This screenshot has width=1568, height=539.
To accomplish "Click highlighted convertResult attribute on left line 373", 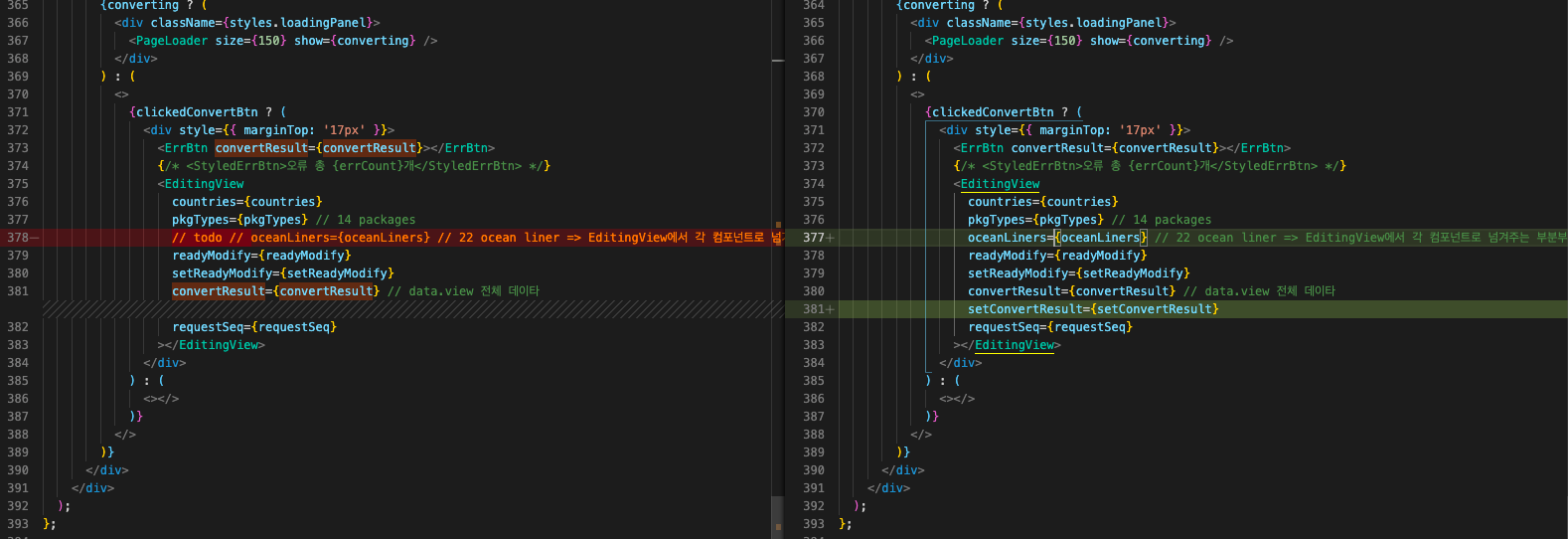I will pyautogui.click(x=261, y=148).
